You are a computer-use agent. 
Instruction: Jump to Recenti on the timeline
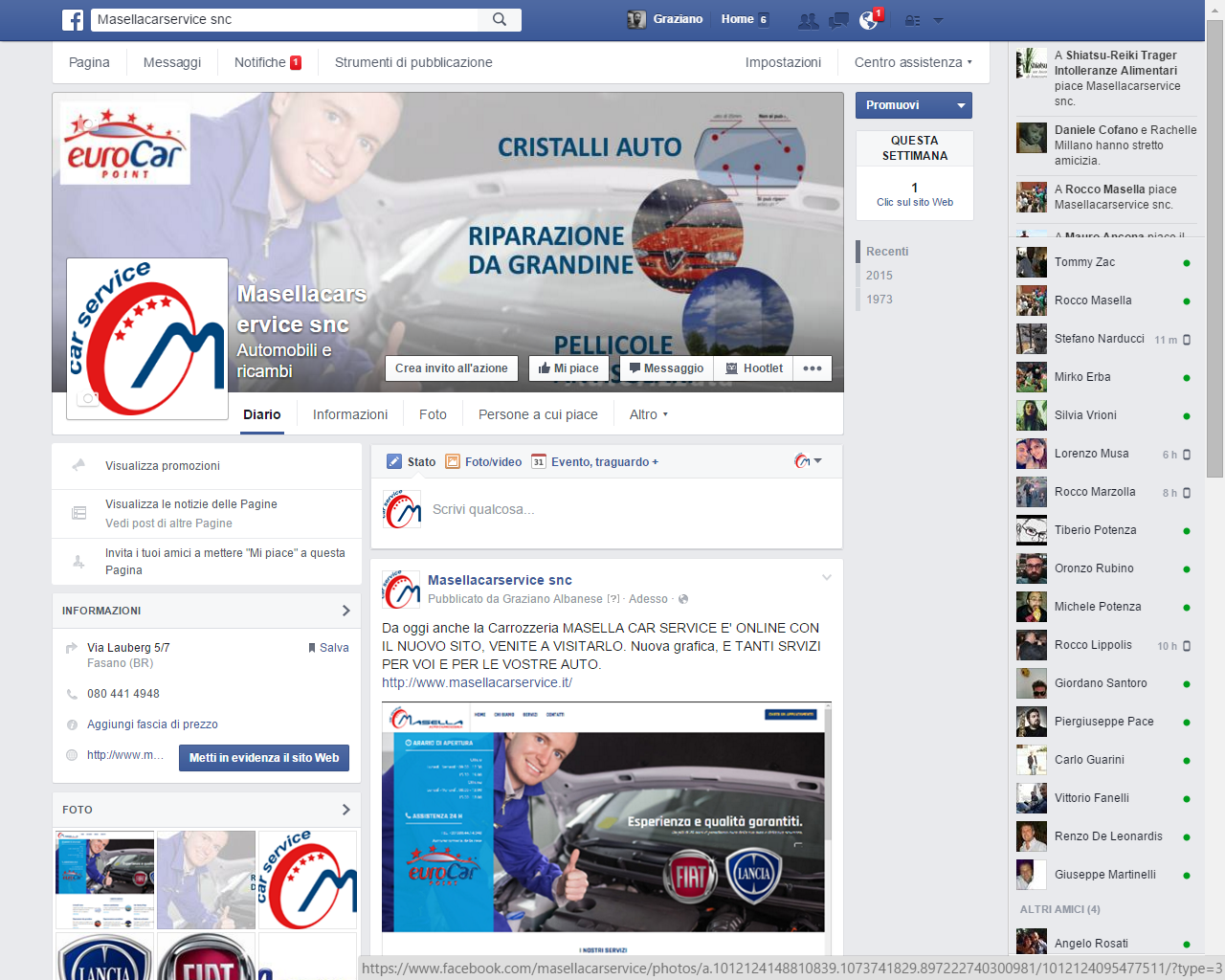click(x=887, y=252)
